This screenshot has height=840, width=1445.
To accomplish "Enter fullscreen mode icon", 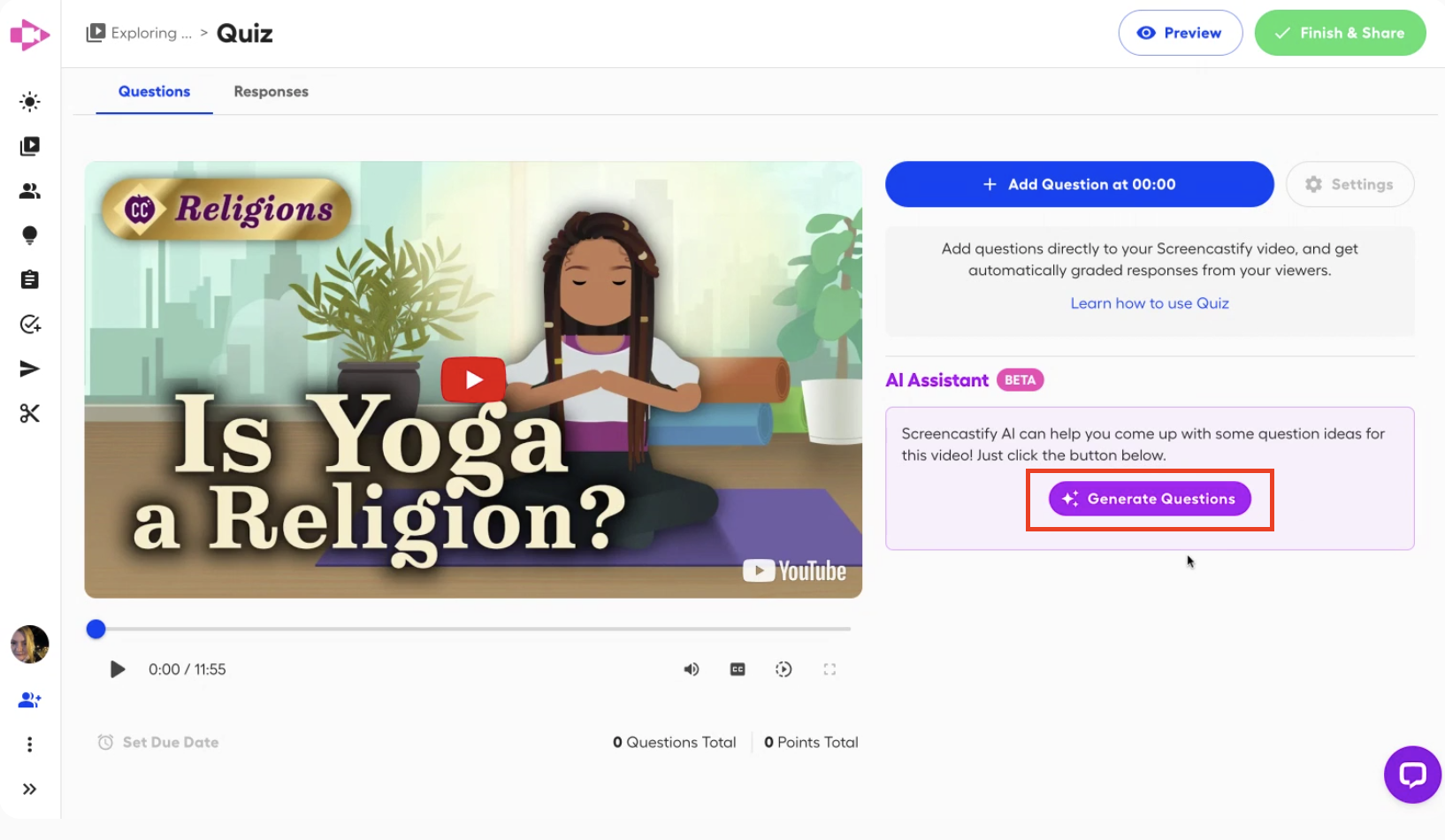I will [830, 669].
